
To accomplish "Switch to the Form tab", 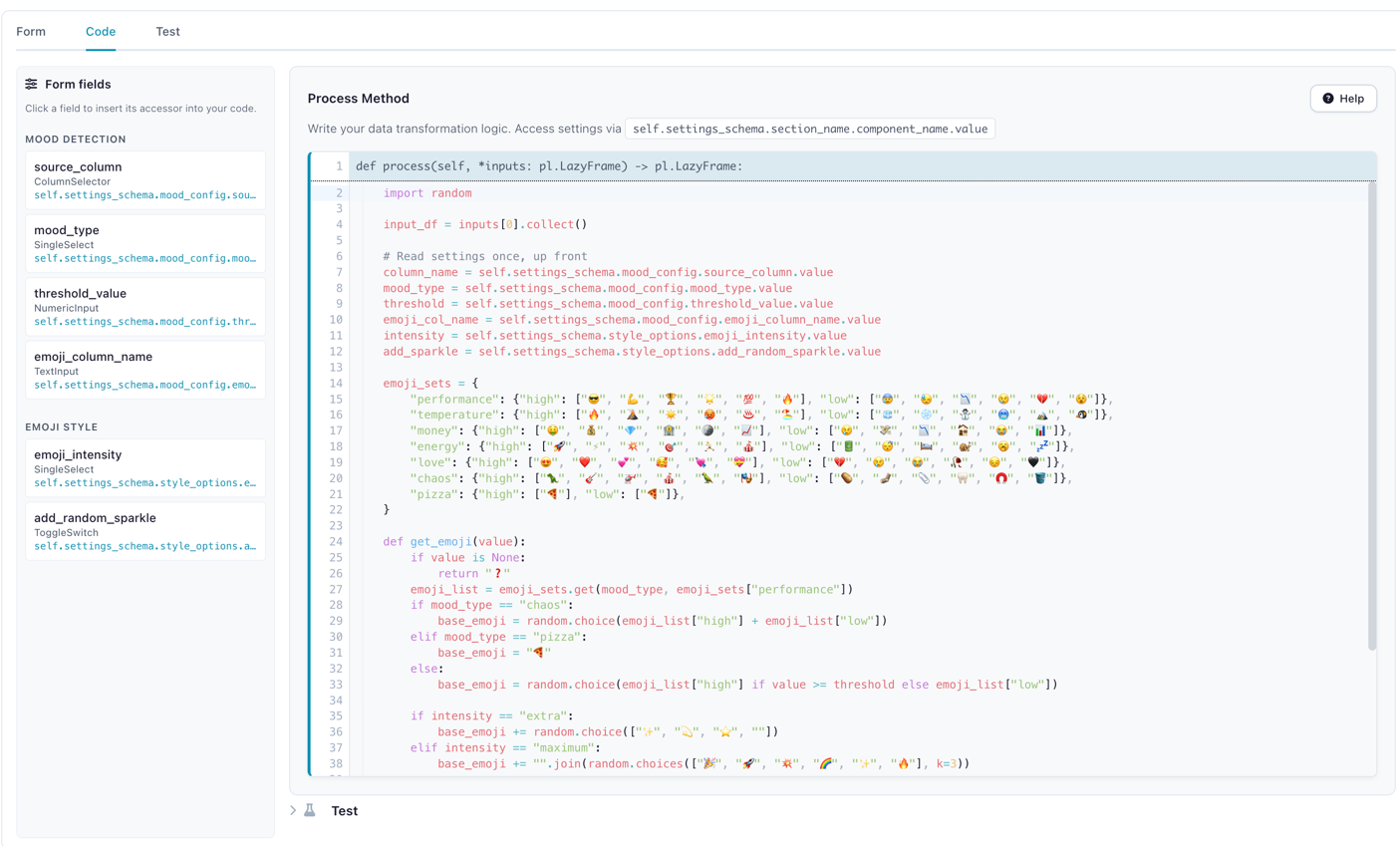I will point(31,31).
